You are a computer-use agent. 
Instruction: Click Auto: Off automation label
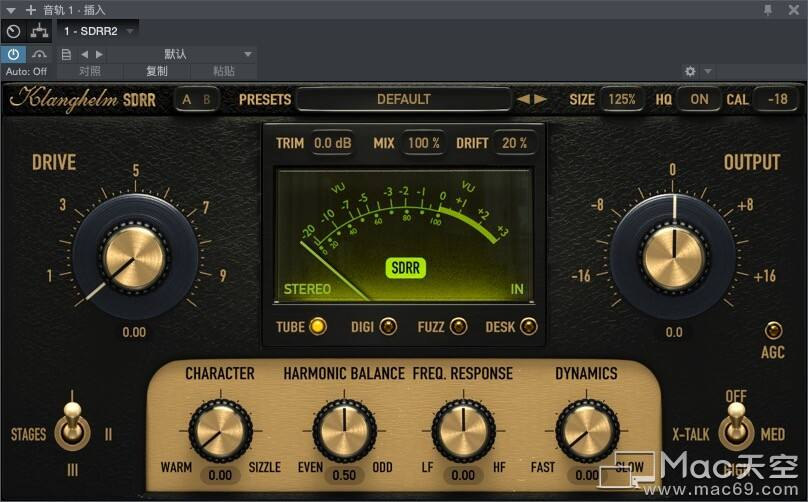click(x=26, y=72)
